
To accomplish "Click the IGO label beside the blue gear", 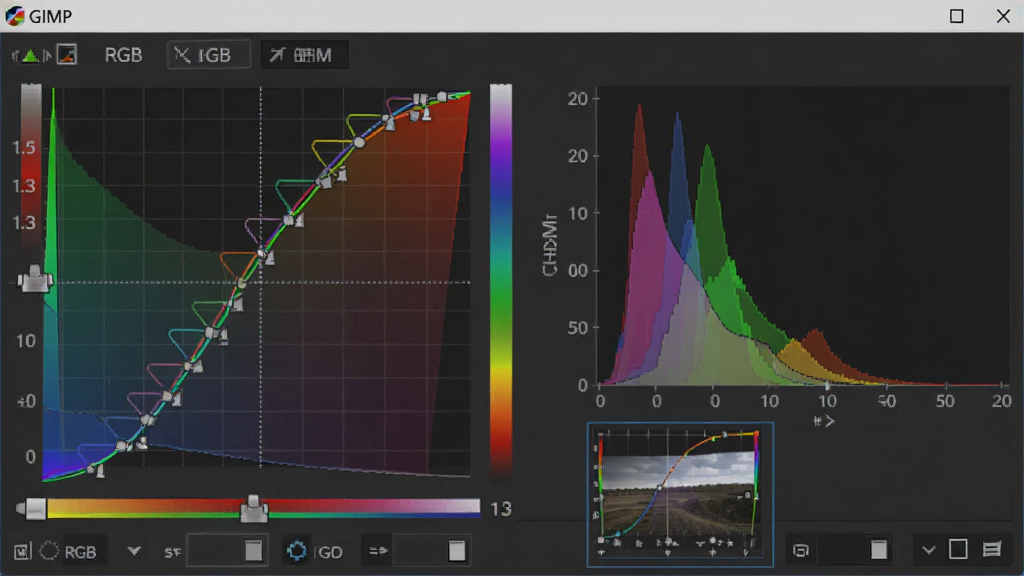I will click(x=328, y=552).
